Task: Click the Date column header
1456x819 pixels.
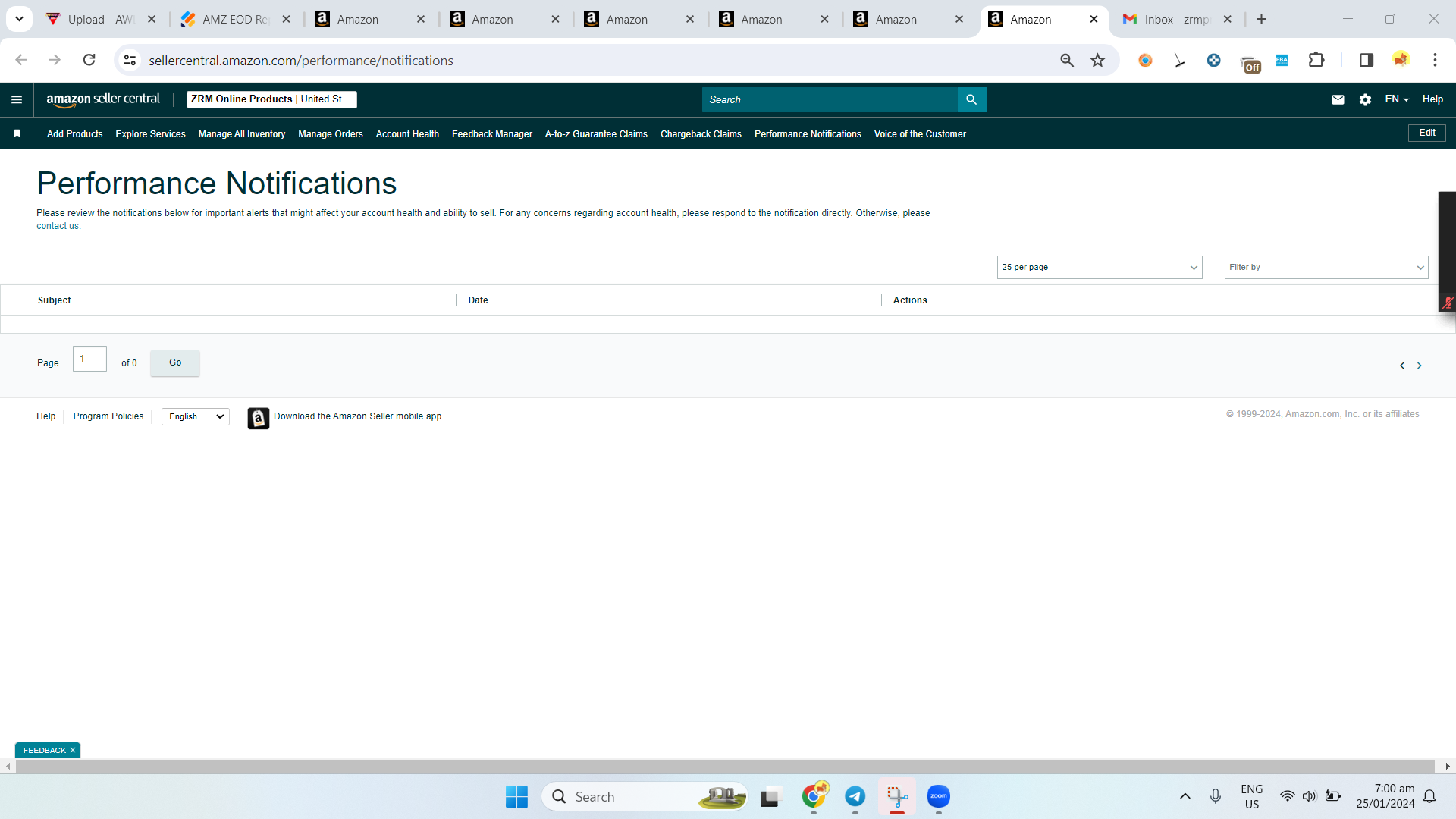Action: coord(478,300)
